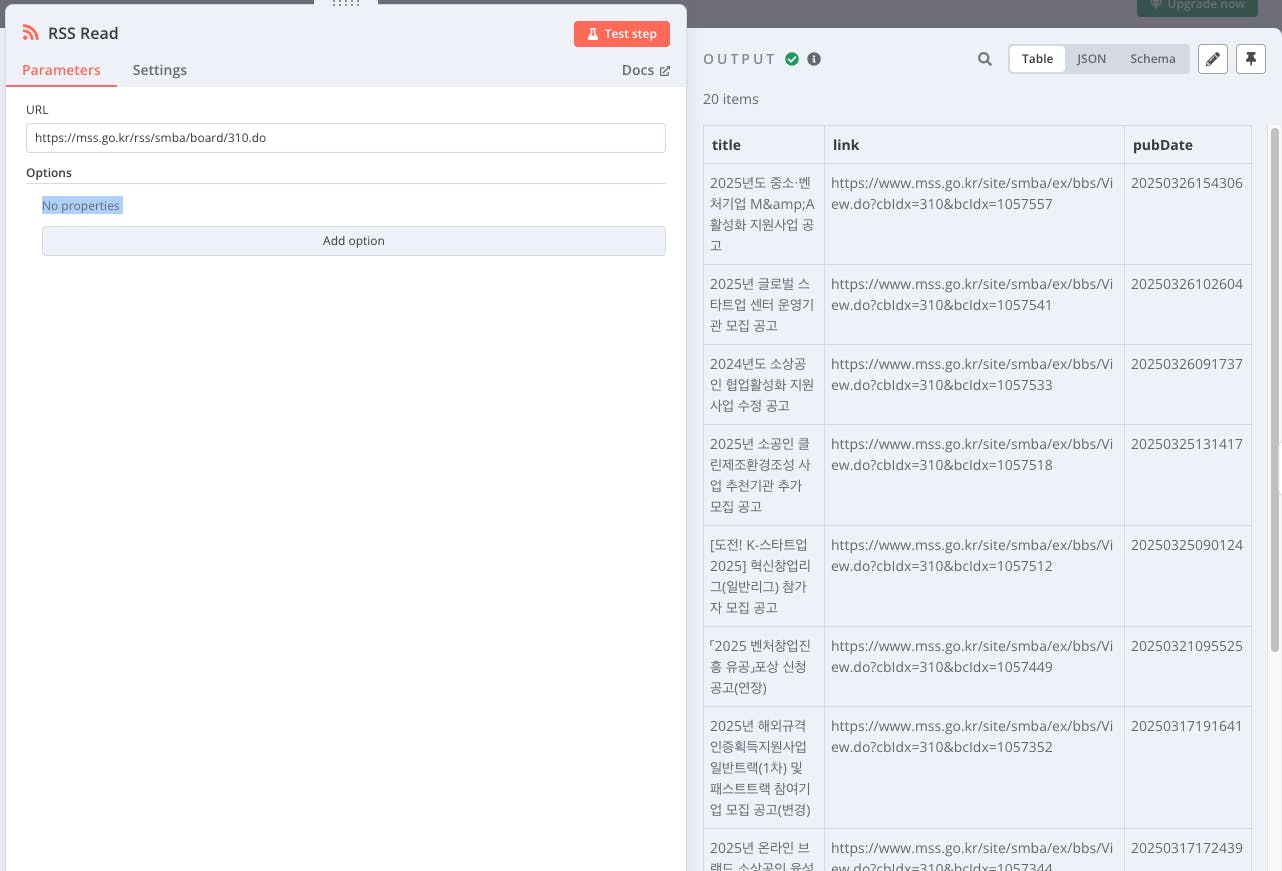Click the RSS URL input field
The height and width of the screenshot is (871, 1282).
(346, 138)
